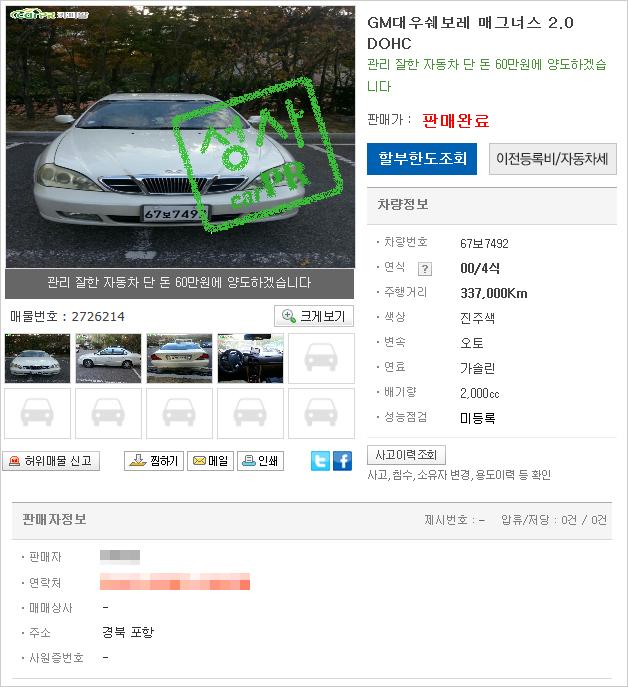
Task: Click the first empty placeholder car thumbnail
Action: pyautogui.click(x=321, y=358)
